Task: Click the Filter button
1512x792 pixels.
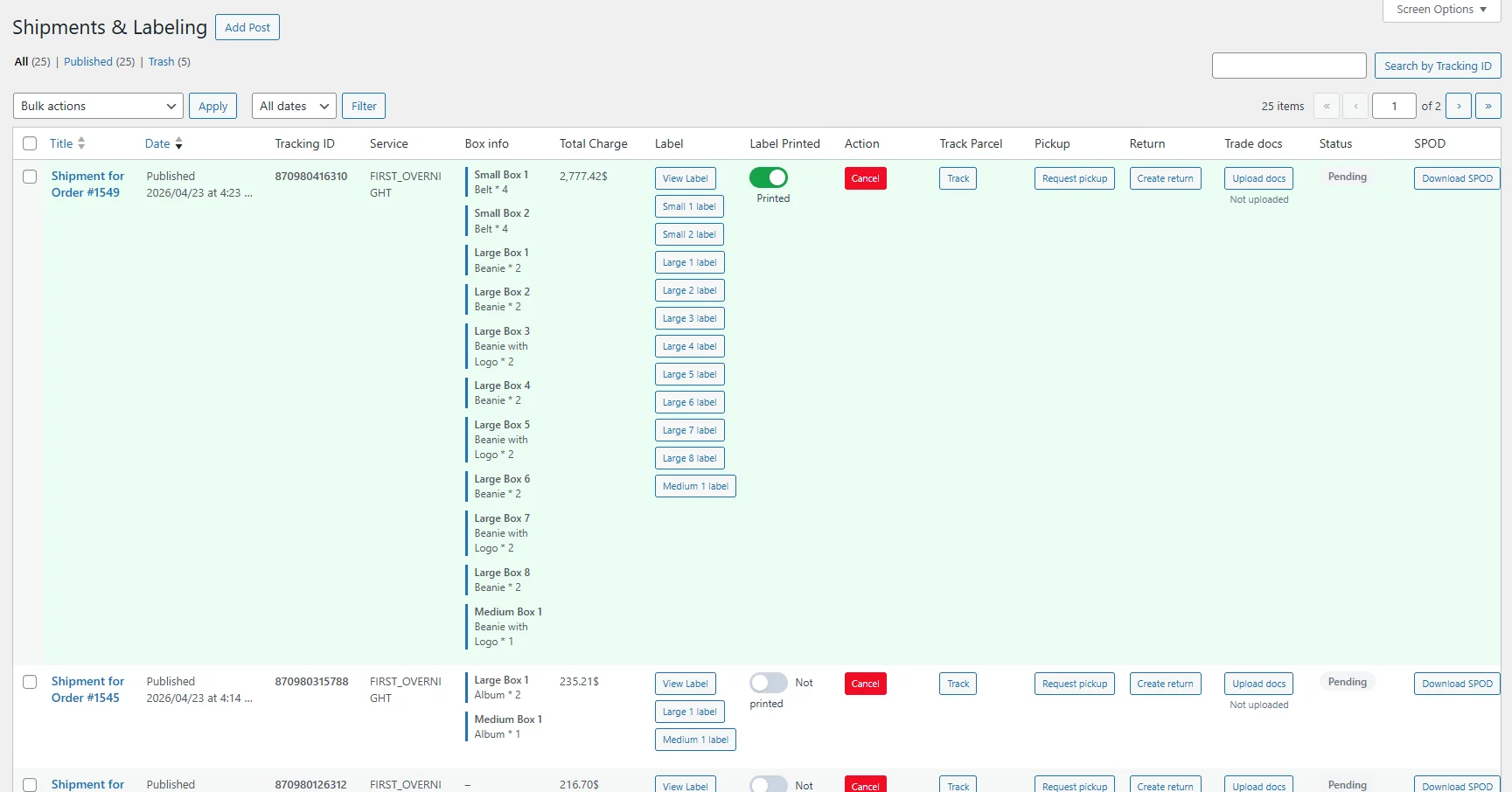Action: click(364, 106)
